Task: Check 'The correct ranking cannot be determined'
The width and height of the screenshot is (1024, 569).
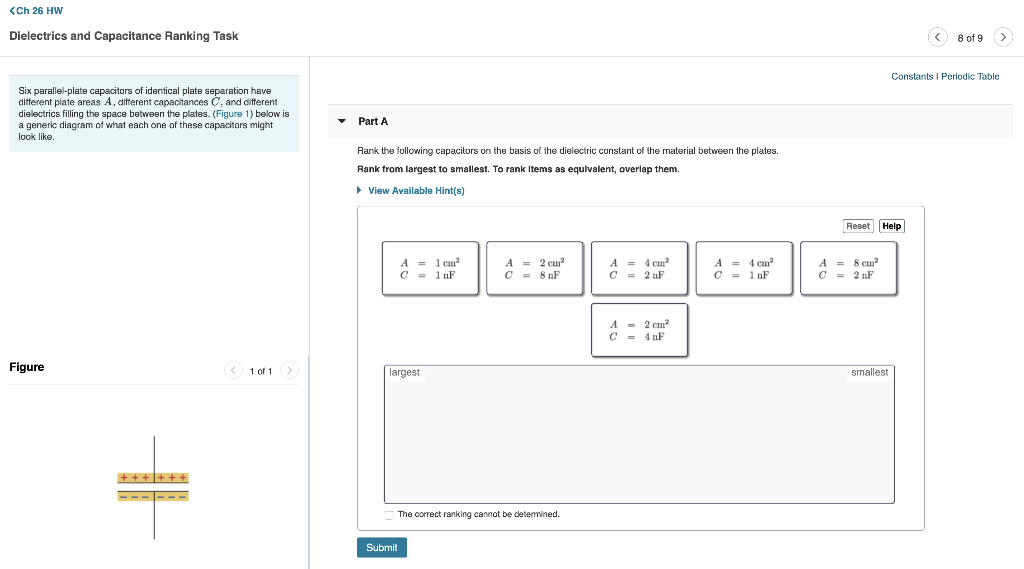Action: click(389, 515)
